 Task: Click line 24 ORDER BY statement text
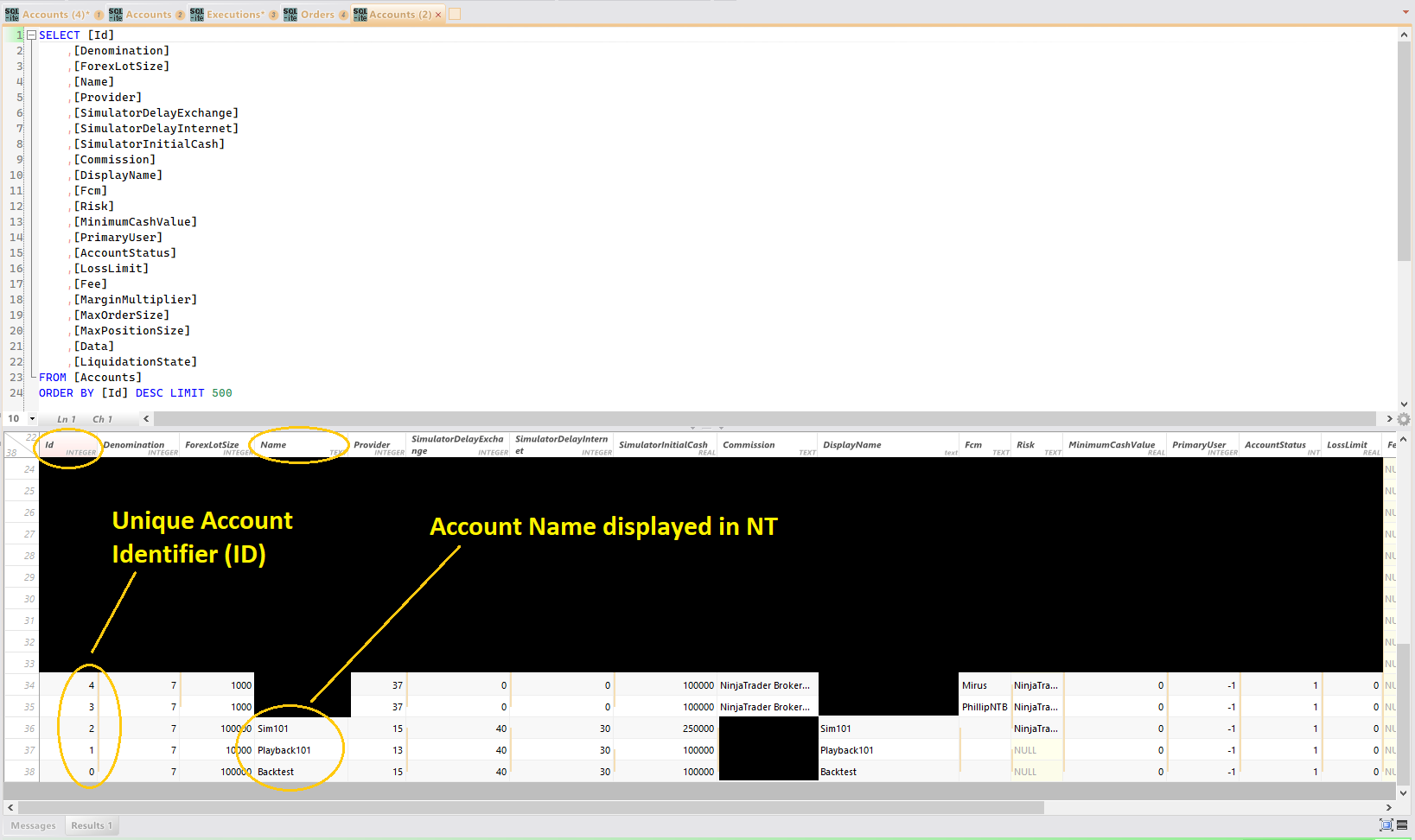136,393
